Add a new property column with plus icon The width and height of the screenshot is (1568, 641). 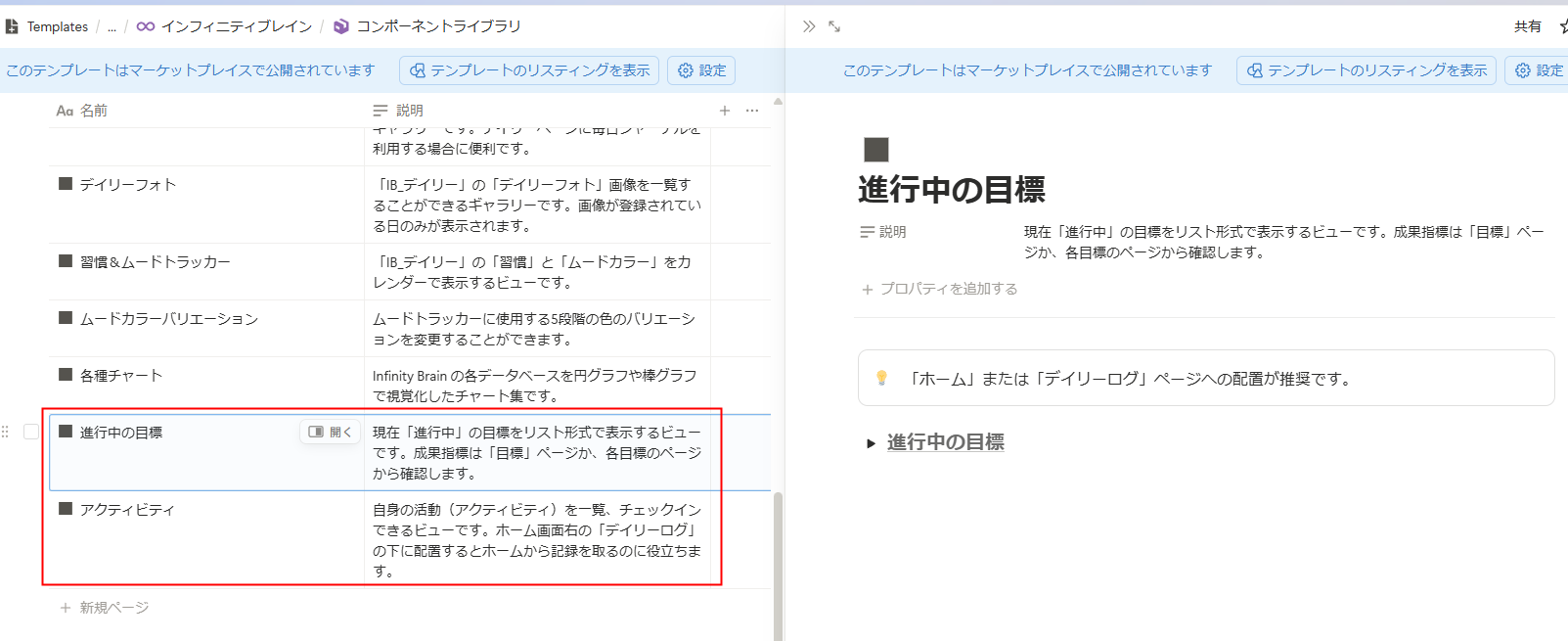pyautogui.click(x=725, y=111)
